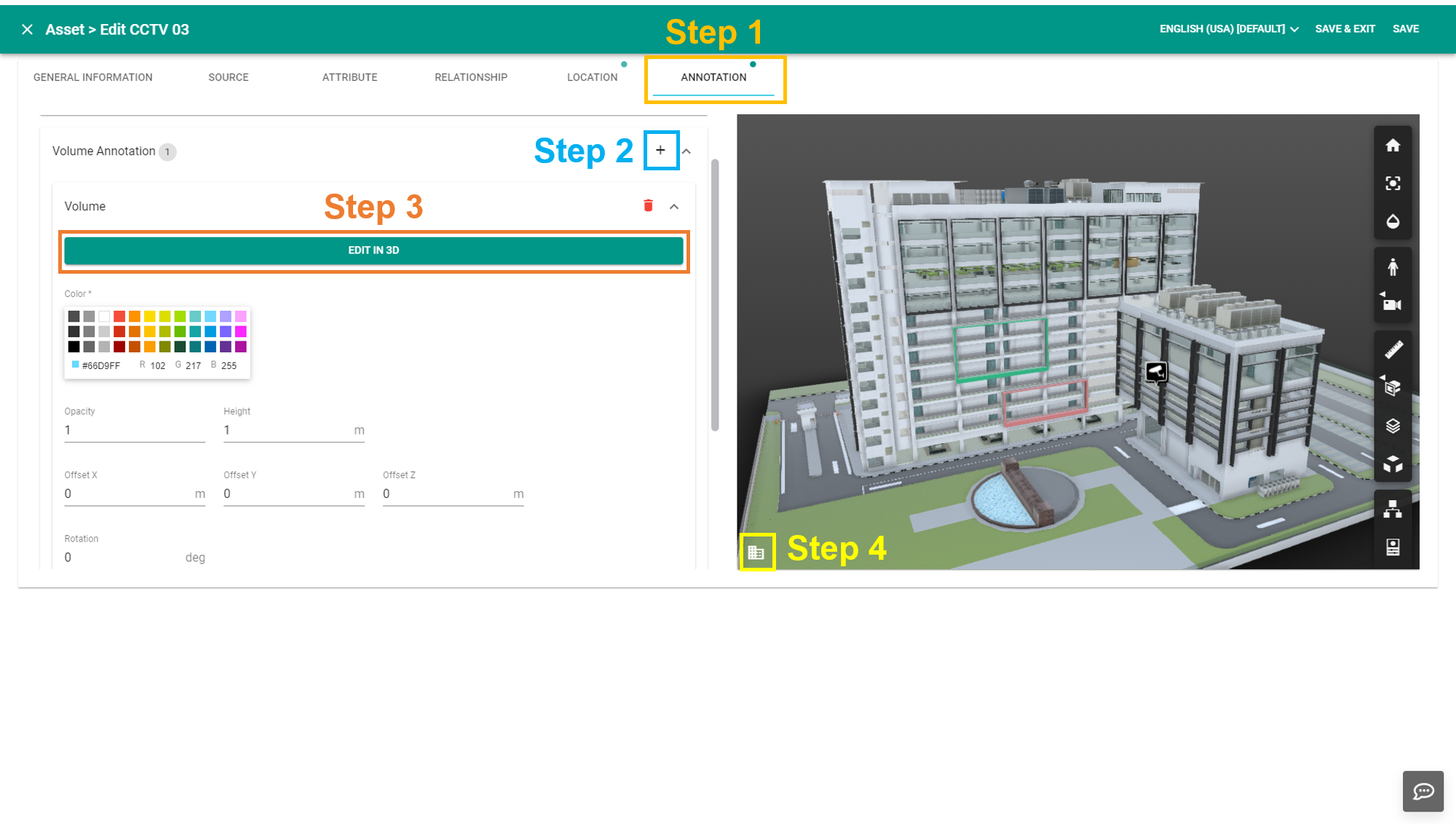
Task: Click the Opacity input field
Action: (135, 430)
